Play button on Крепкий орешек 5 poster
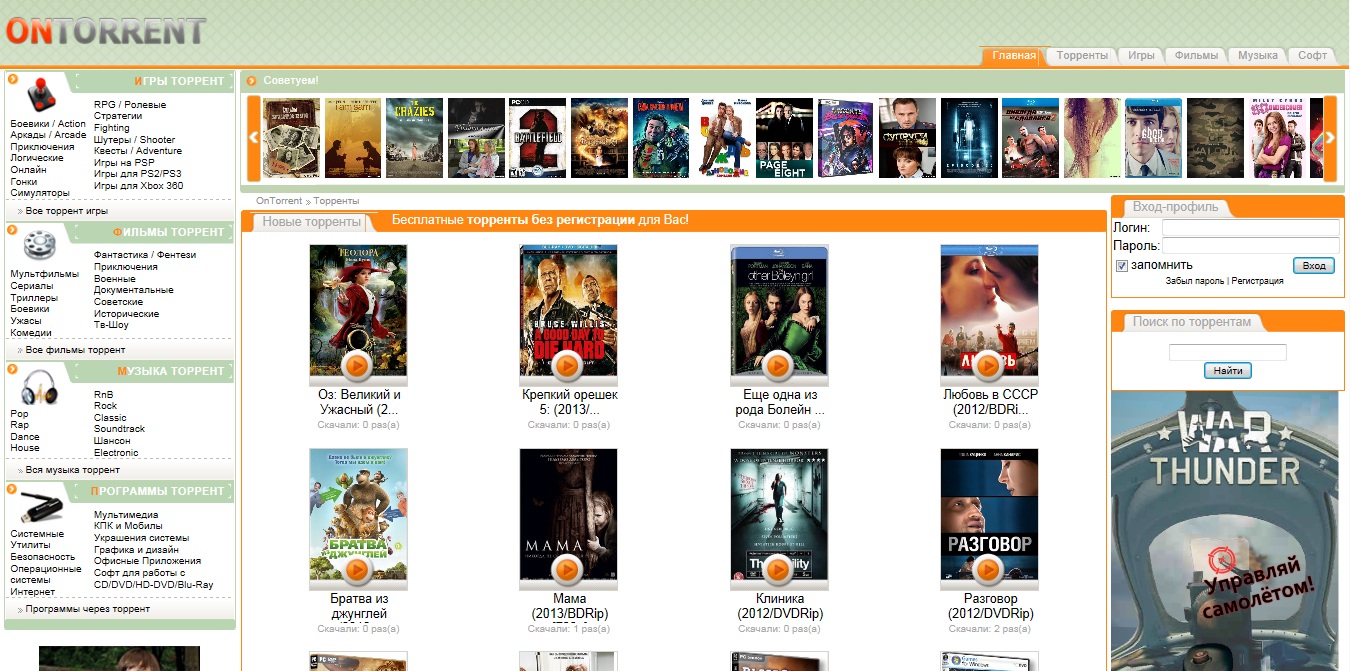1350x671 pixels. point(568,366)
